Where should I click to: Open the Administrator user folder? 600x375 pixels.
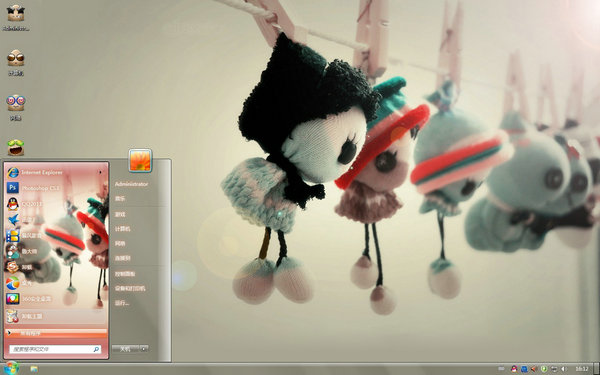[131, 184]
